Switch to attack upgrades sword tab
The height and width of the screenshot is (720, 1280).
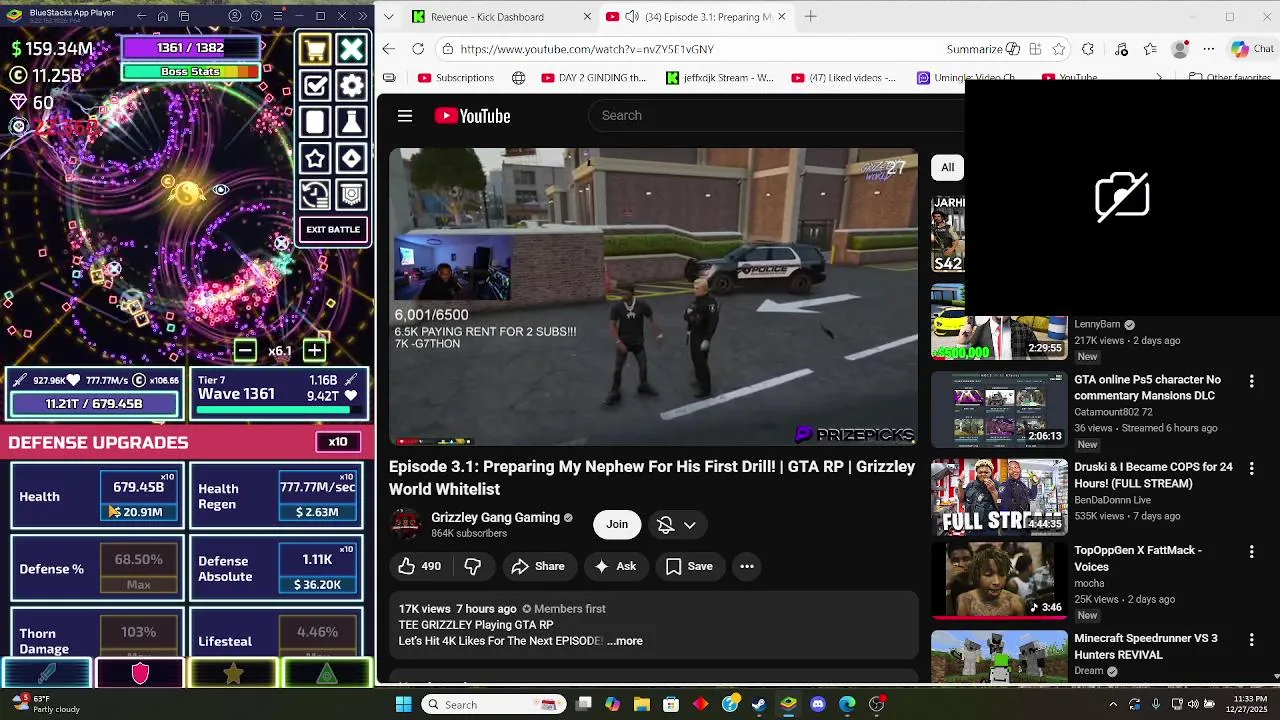(47, 674)
